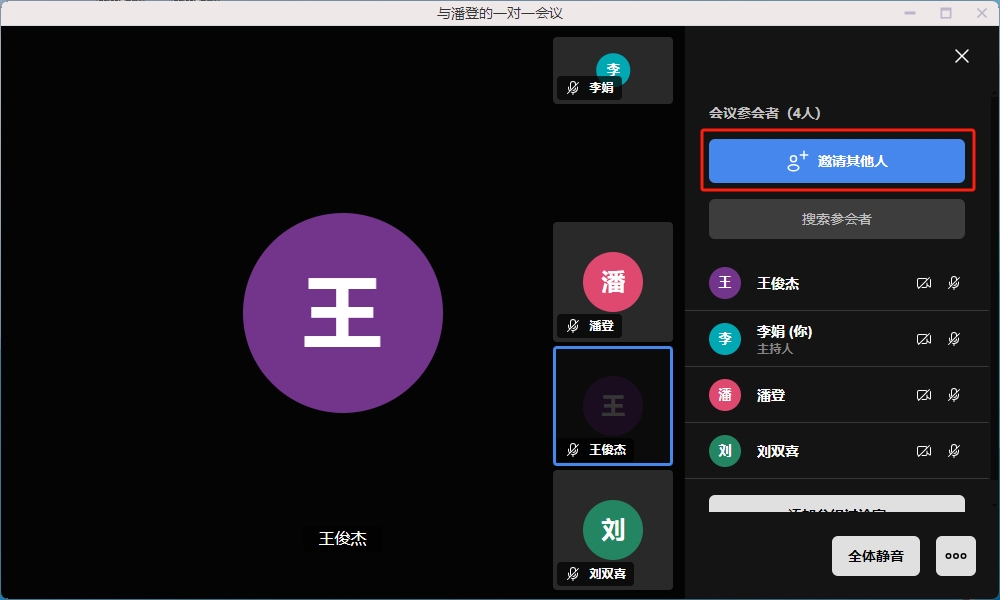Select 李娟's video thumbnail at top
Screen dimensions: 1000x600
click(x=612, y=70)
